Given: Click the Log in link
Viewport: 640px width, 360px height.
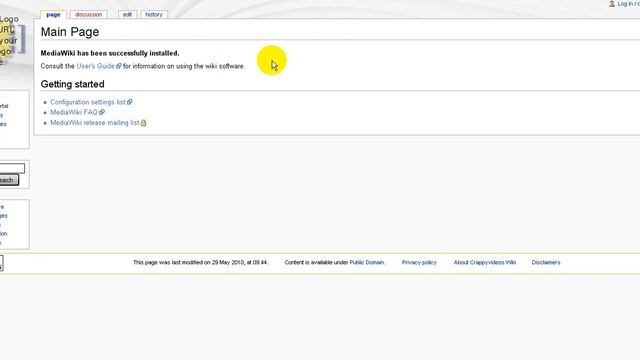Looking at the screenshot, I should 628,4.
